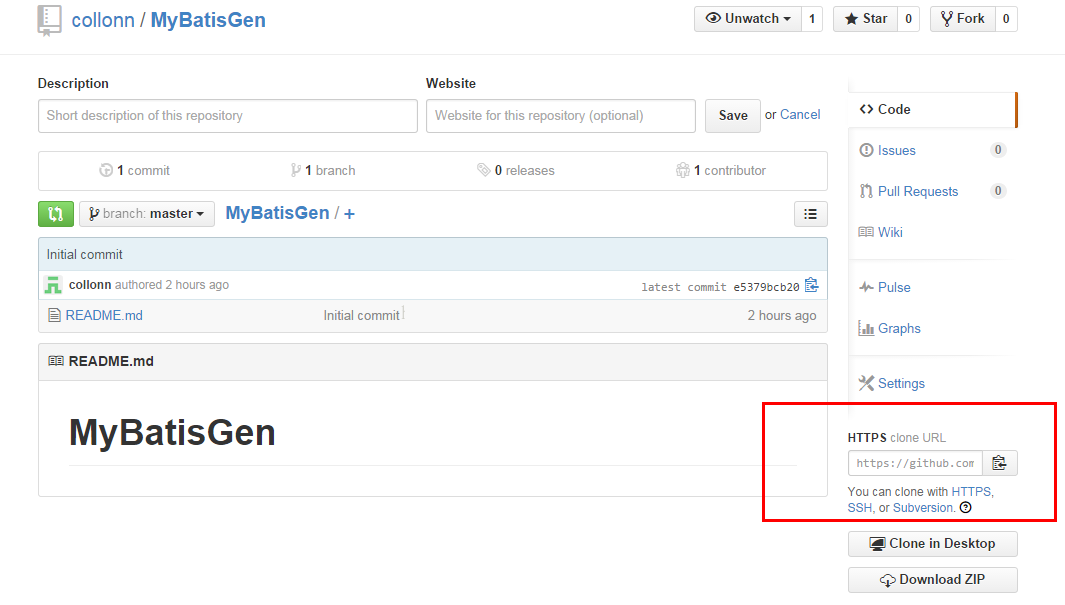The width and height of the screenshot is (1065, 605).
Task: Click the stargazers count of 0
Action: (908, 19)
